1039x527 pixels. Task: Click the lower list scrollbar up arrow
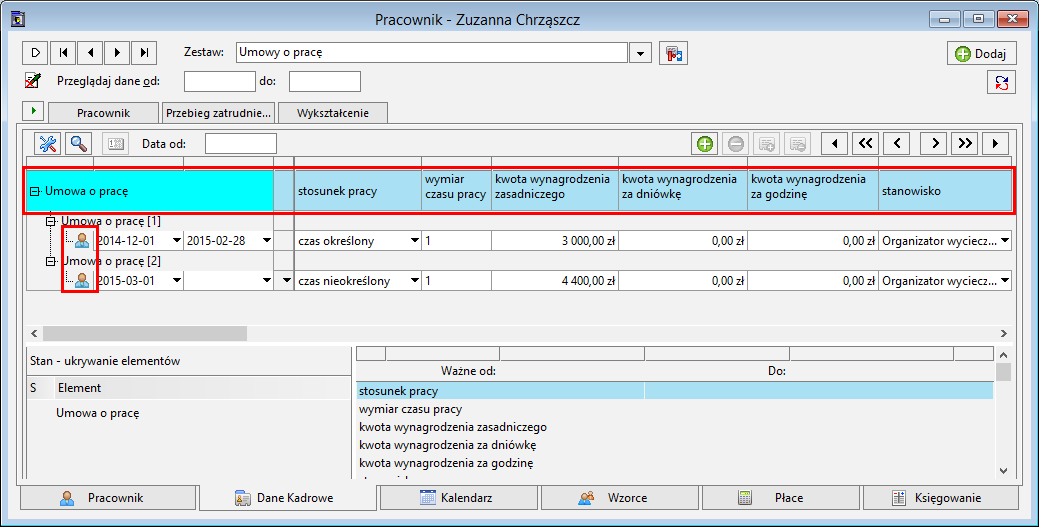point(1003,355)
